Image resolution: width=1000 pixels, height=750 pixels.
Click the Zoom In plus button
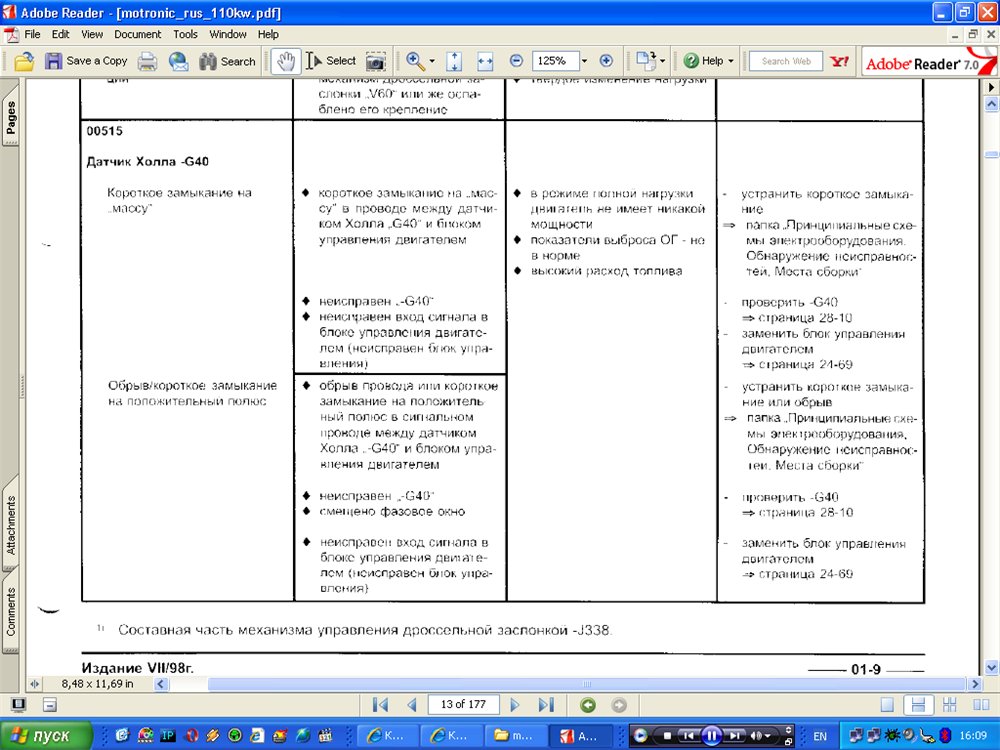606,61
